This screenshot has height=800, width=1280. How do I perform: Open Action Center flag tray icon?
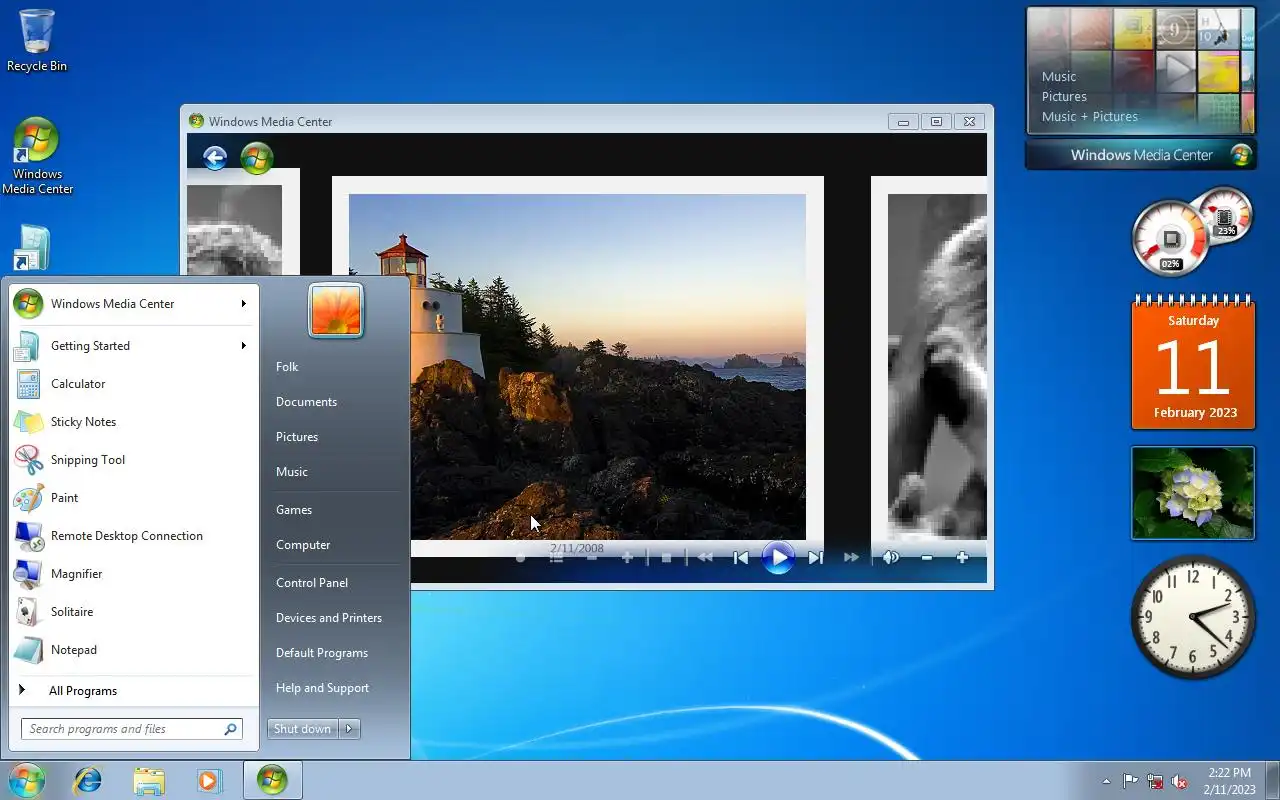click(x=1130, y=781)
